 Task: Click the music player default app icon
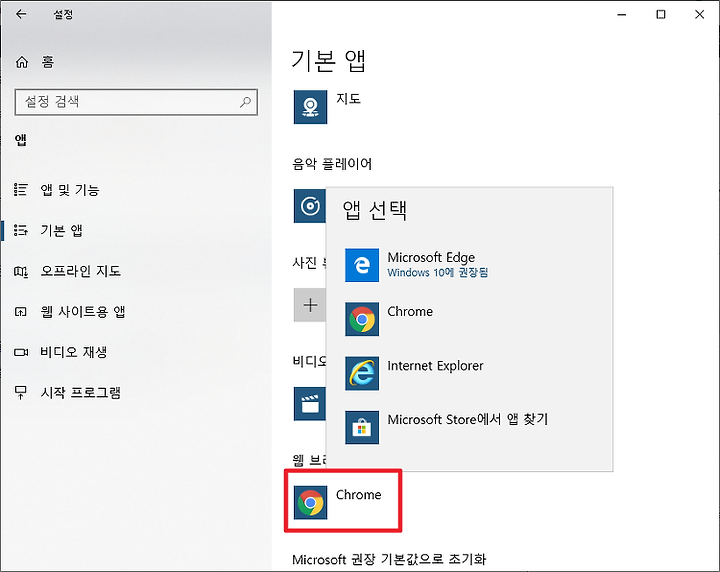(x=309, y=206)
